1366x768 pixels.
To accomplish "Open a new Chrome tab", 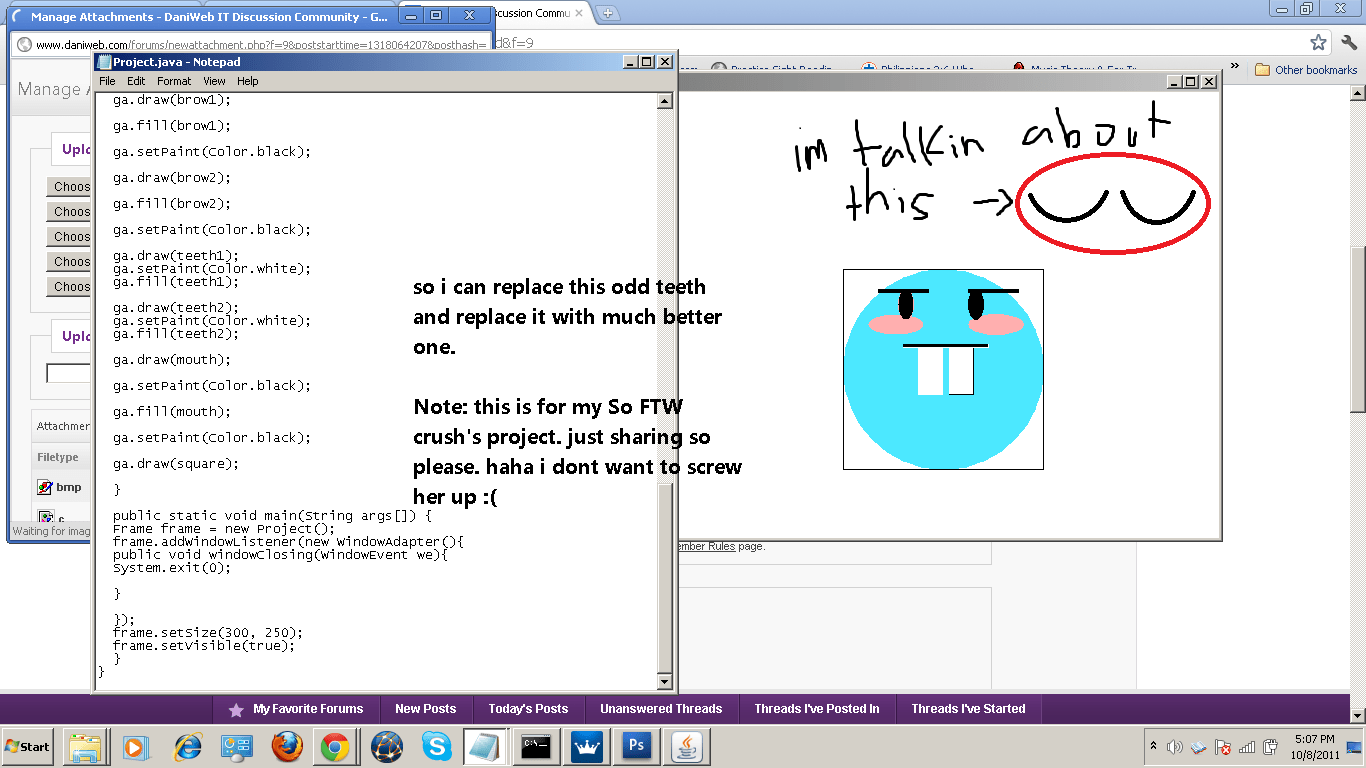I will coord(608,13).
